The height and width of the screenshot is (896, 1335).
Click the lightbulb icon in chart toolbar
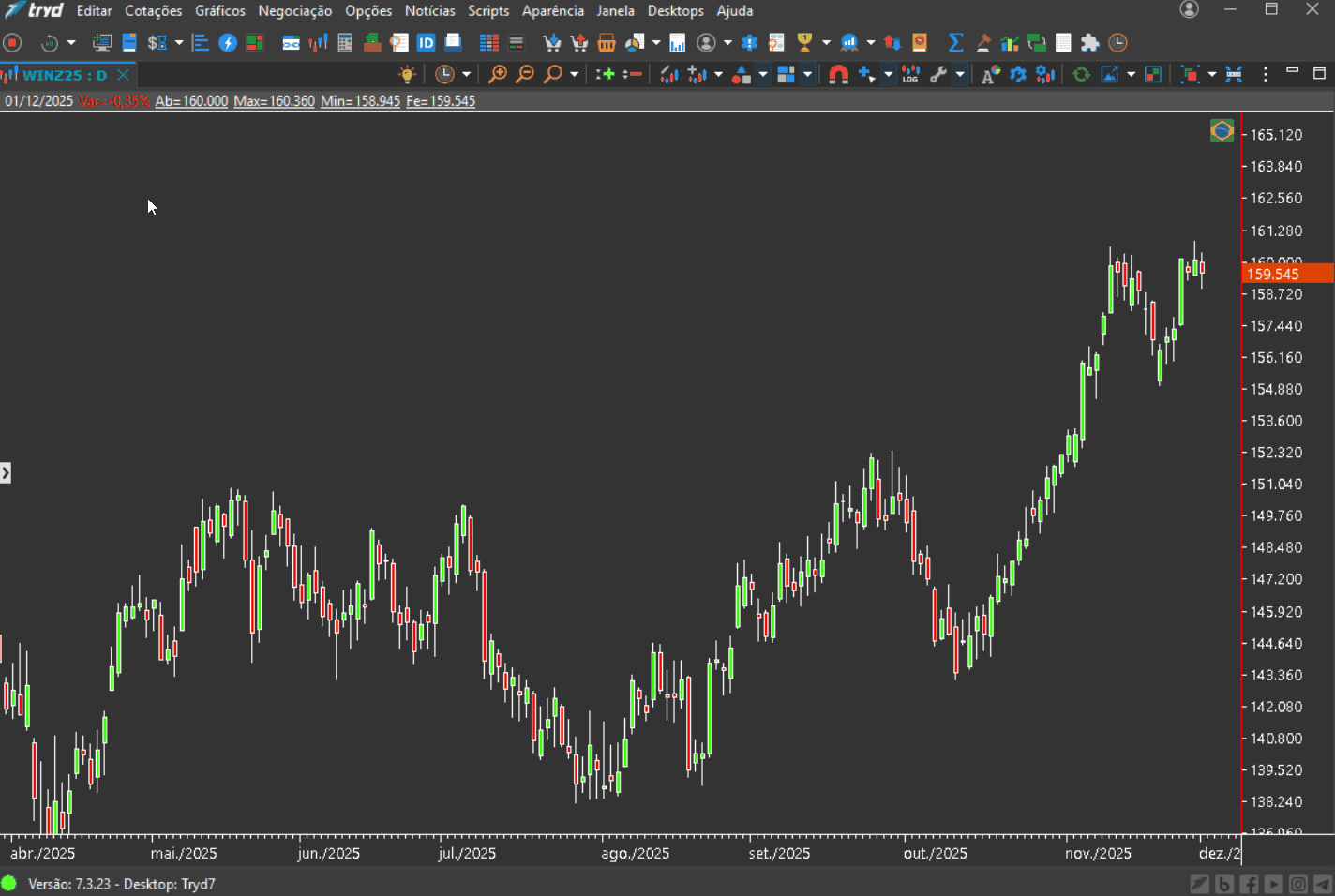click(x=407, y=74)
